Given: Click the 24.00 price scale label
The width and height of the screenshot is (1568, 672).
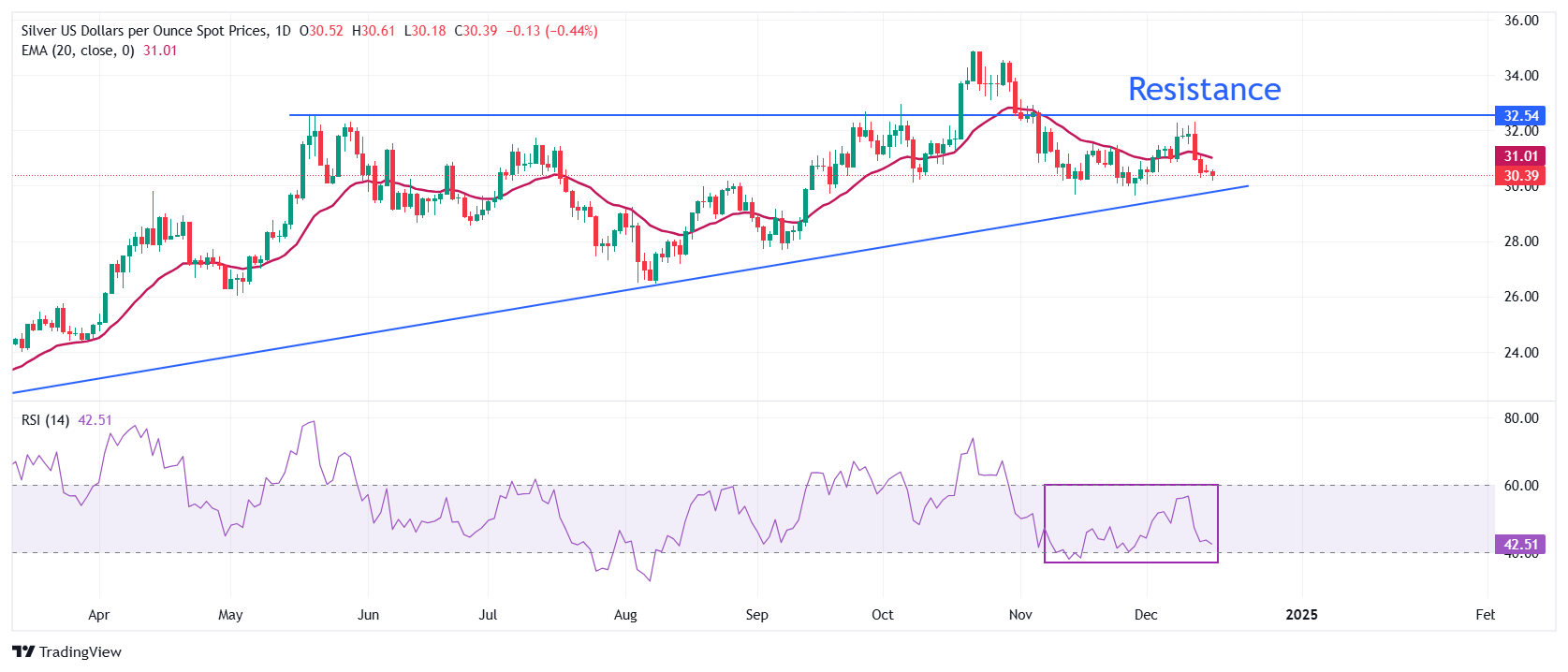Looking at the screenshot, I should click(1521, 353).
